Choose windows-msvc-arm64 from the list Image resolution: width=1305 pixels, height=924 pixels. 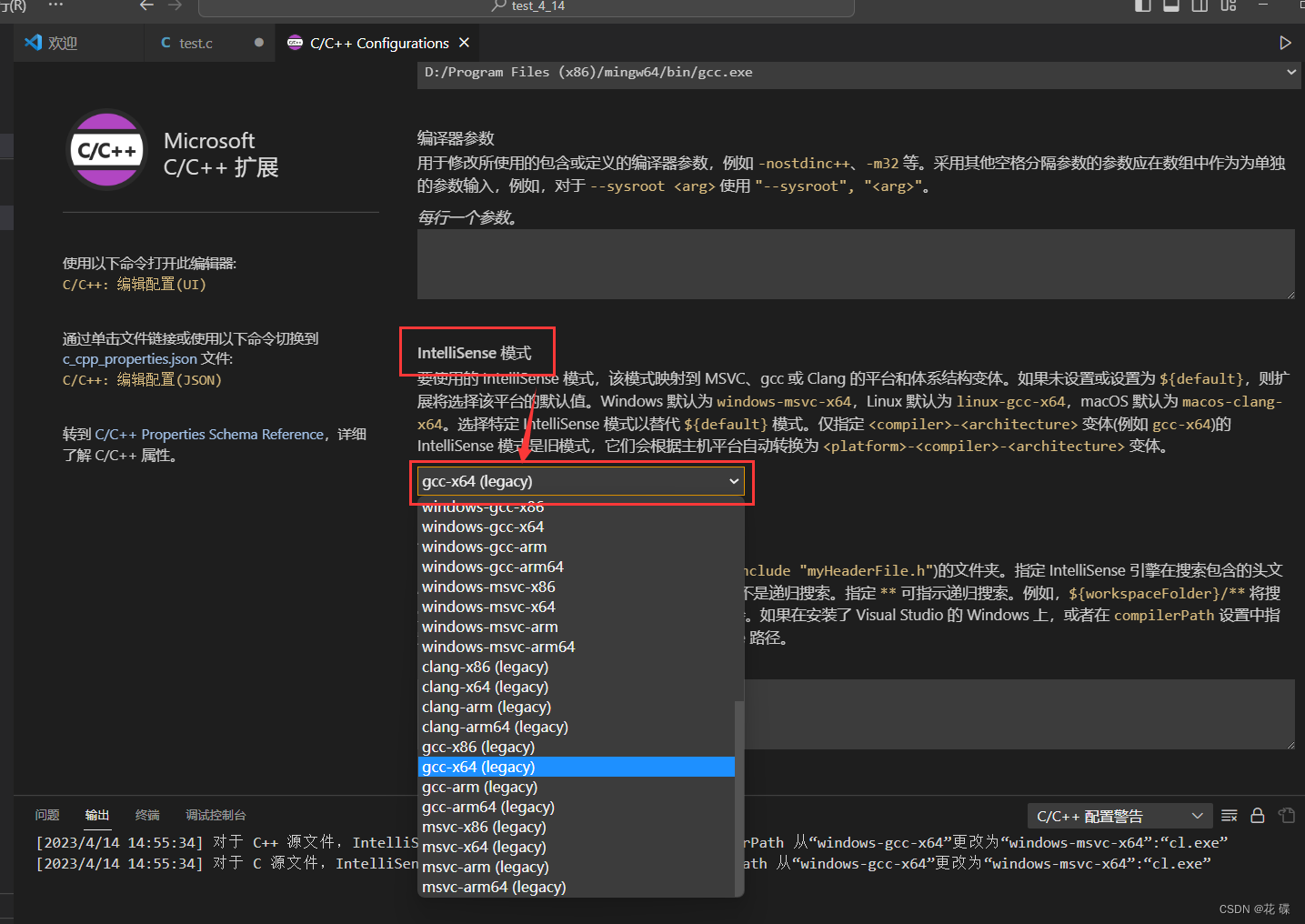click(576, 647)
